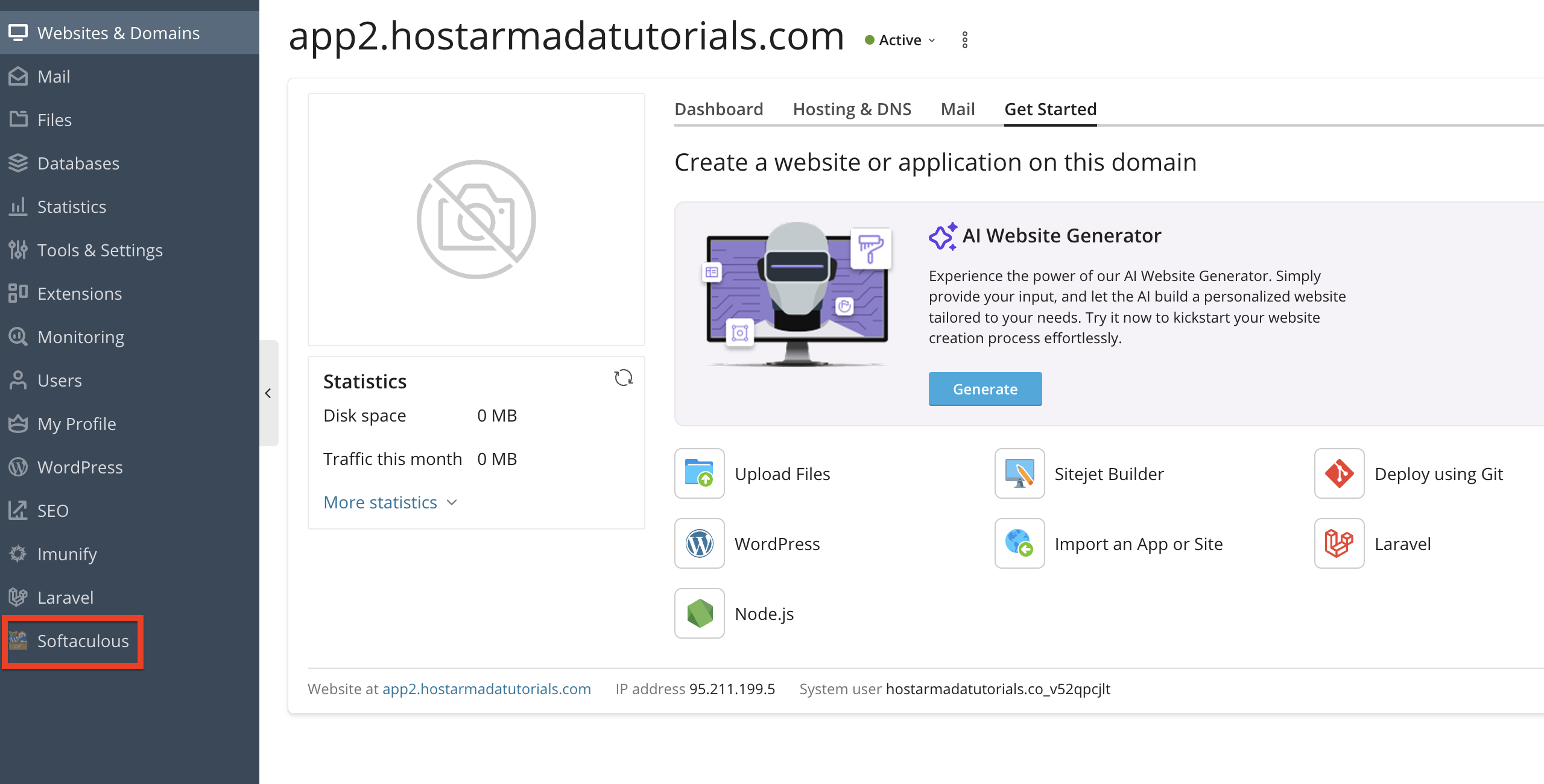
Task: Open Softaculous from the sidebar label
Action: [x=83, y=640]
